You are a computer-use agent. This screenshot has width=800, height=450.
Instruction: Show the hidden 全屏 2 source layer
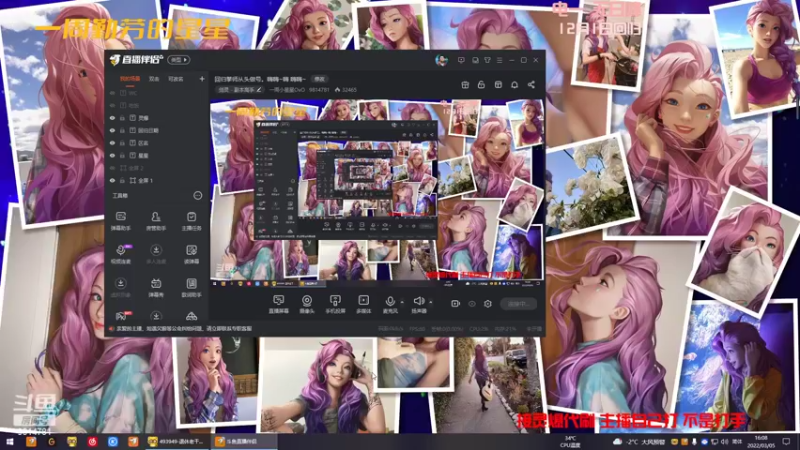point(112,168)
